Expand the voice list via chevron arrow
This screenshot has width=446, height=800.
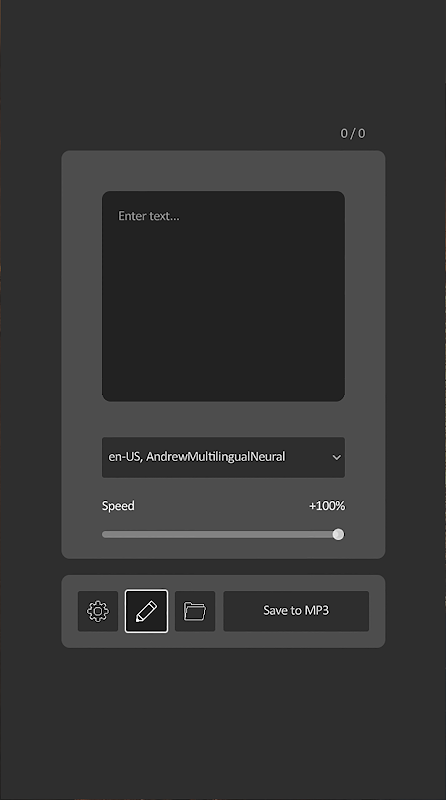pyautogui.click(x=336, y=457)
